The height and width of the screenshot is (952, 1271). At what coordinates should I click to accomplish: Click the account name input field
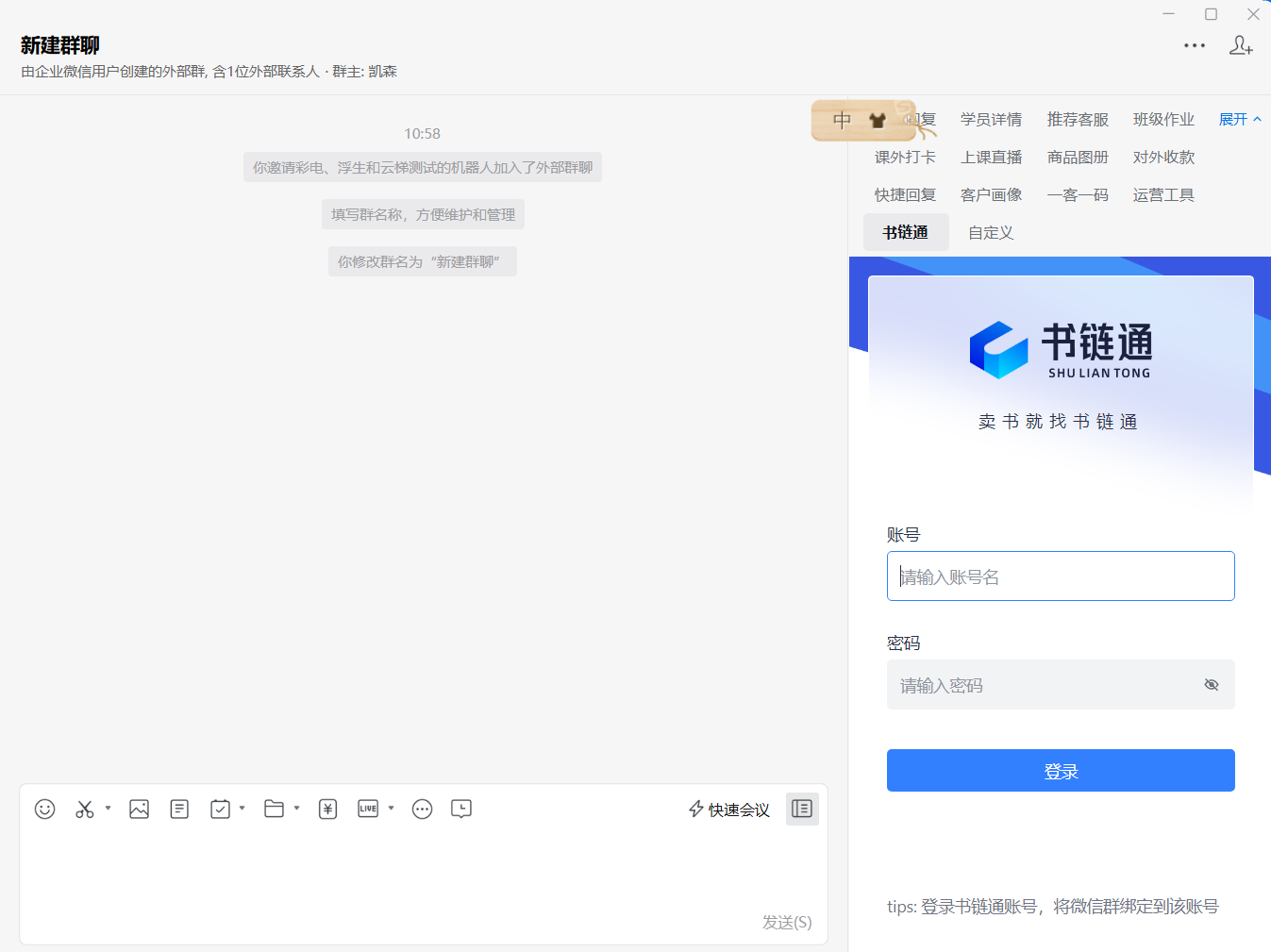(x=1061, y=576)
